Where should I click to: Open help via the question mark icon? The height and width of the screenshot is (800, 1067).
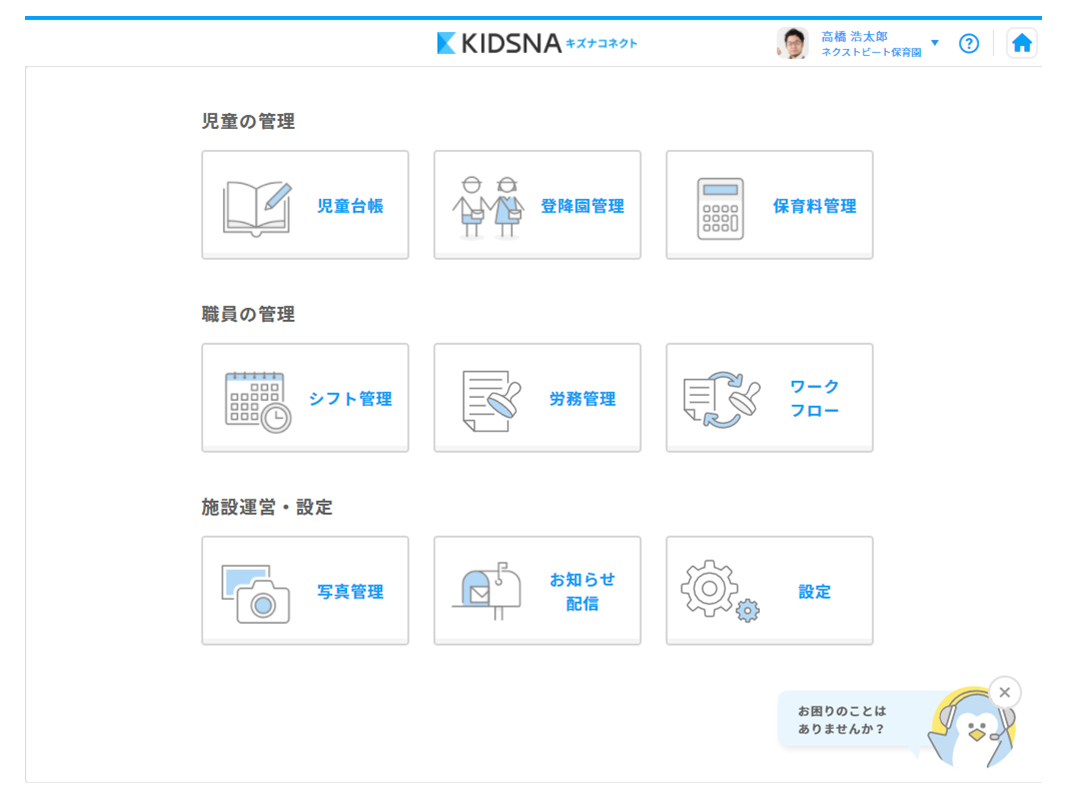[x=968, y=43]
